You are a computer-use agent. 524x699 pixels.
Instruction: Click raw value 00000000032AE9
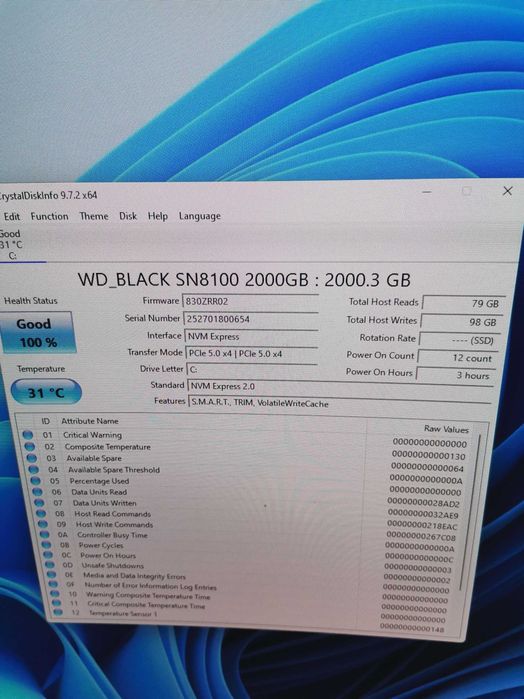tap(423, 514)
